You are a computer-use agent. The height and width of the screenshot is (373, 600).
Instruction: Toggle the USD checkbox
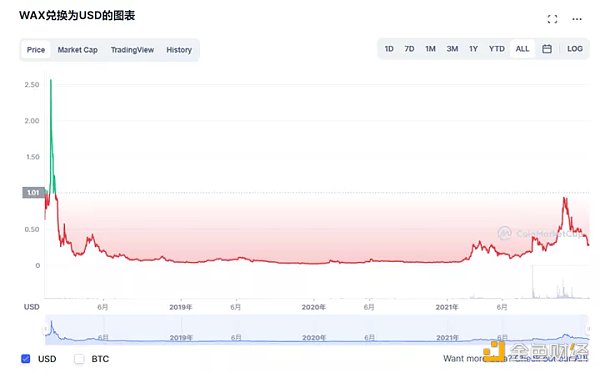[x=26, y=359]
